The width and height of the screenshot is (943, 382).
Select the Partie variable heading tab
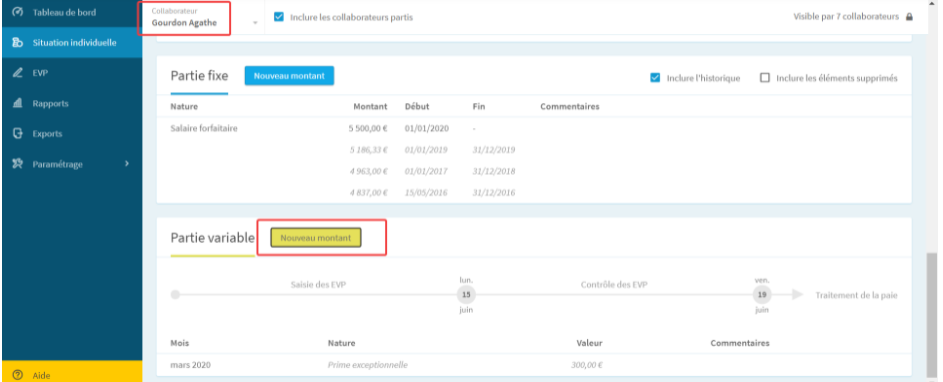tap(212, 238)
